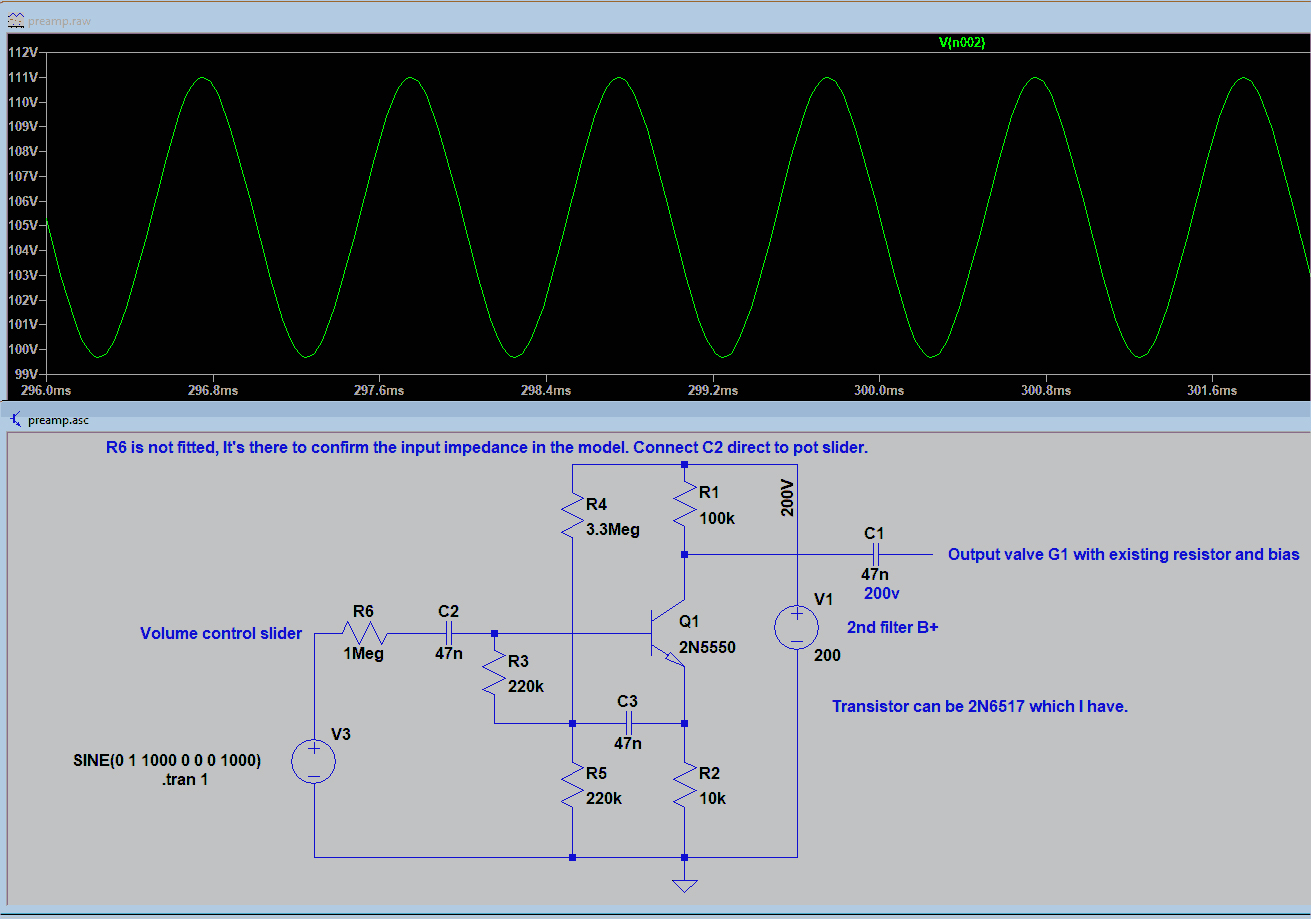Click the V(n002) trace label
This screenshot has width=1311, height=919.
[x=962, y=42]
